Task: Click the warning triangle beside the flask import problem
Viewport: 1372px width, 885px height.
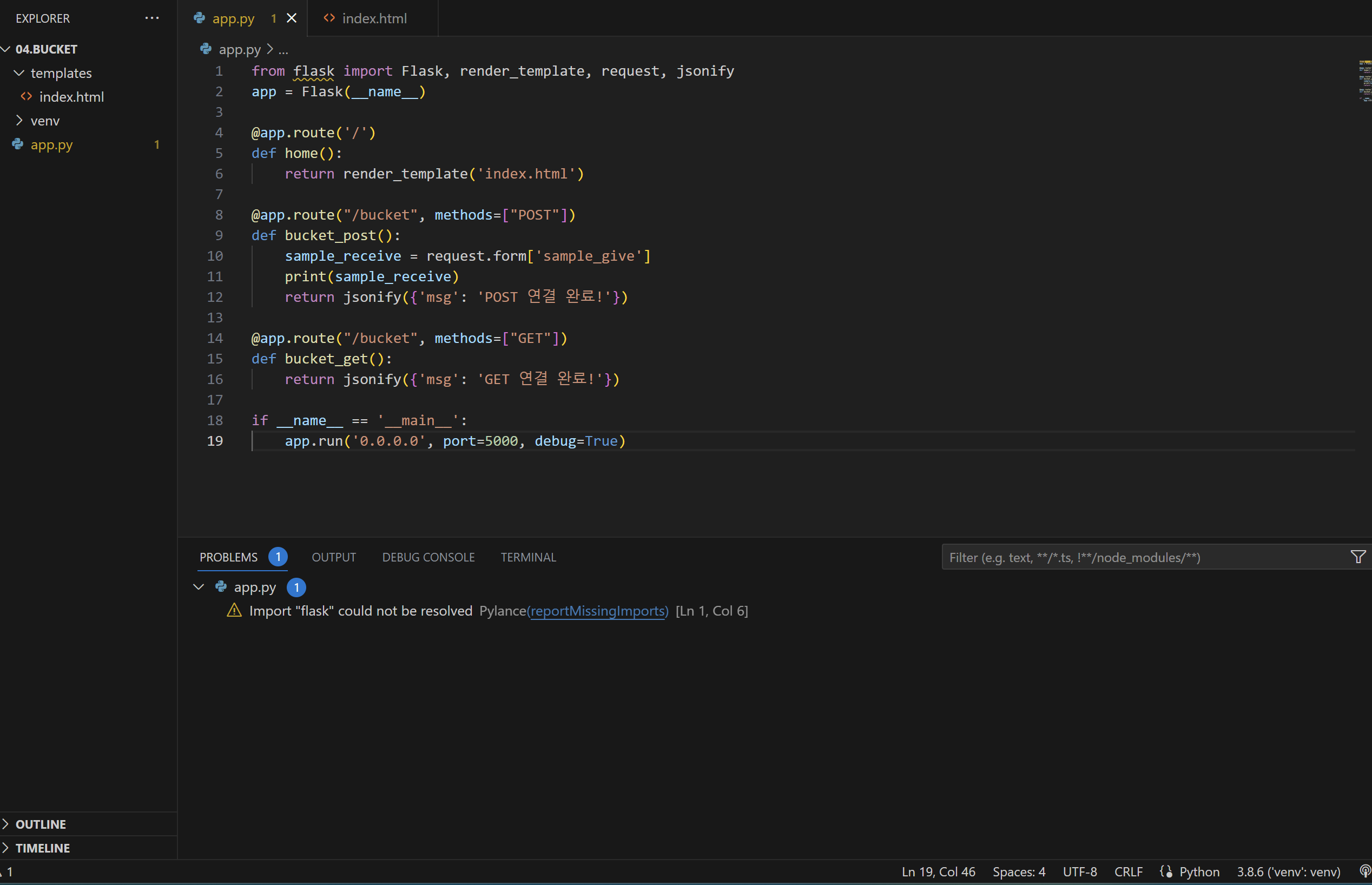Action: 234,610
